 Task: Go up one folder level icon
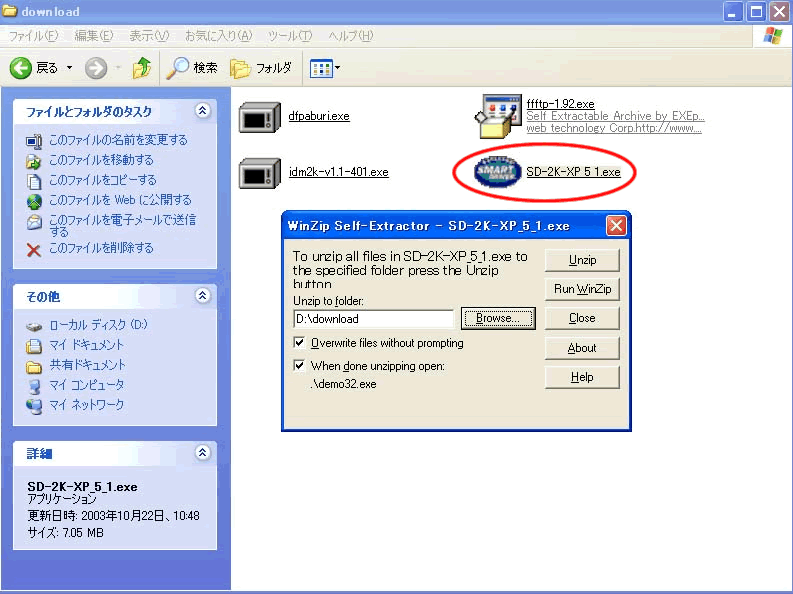(x=142, y=68)
